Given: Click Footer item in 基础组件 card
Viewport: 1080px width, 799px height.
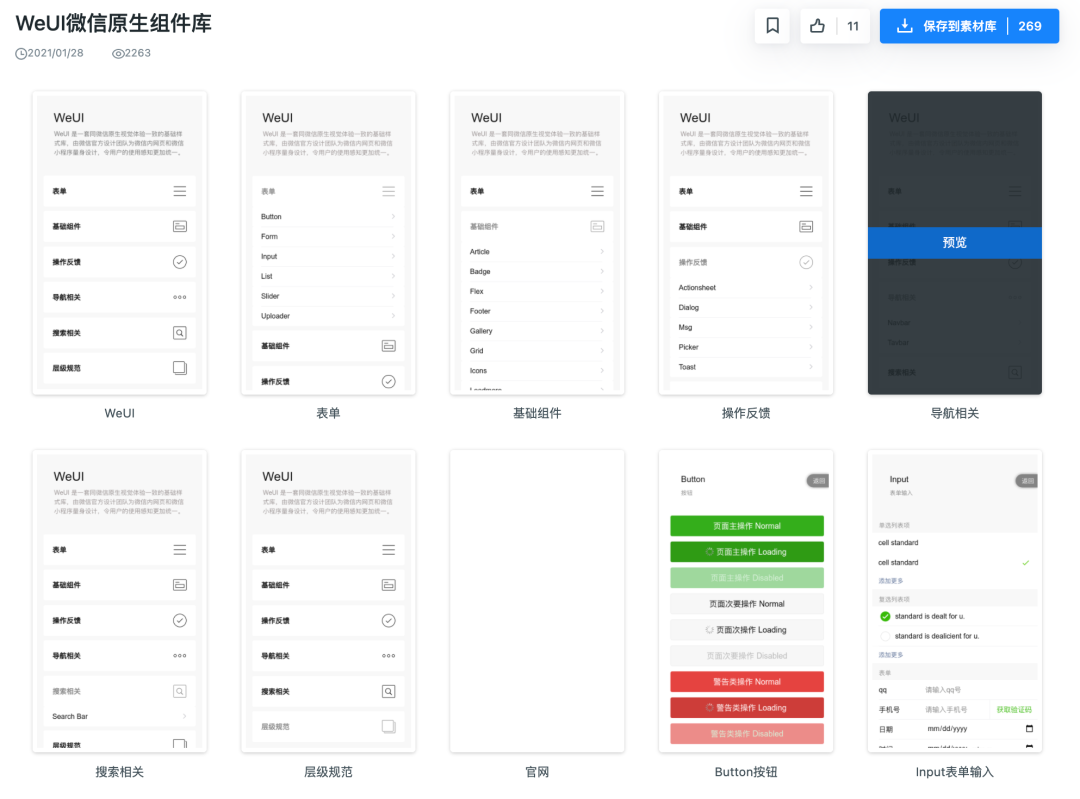Looking at the screenshot, I should click(x=537, y=311).
